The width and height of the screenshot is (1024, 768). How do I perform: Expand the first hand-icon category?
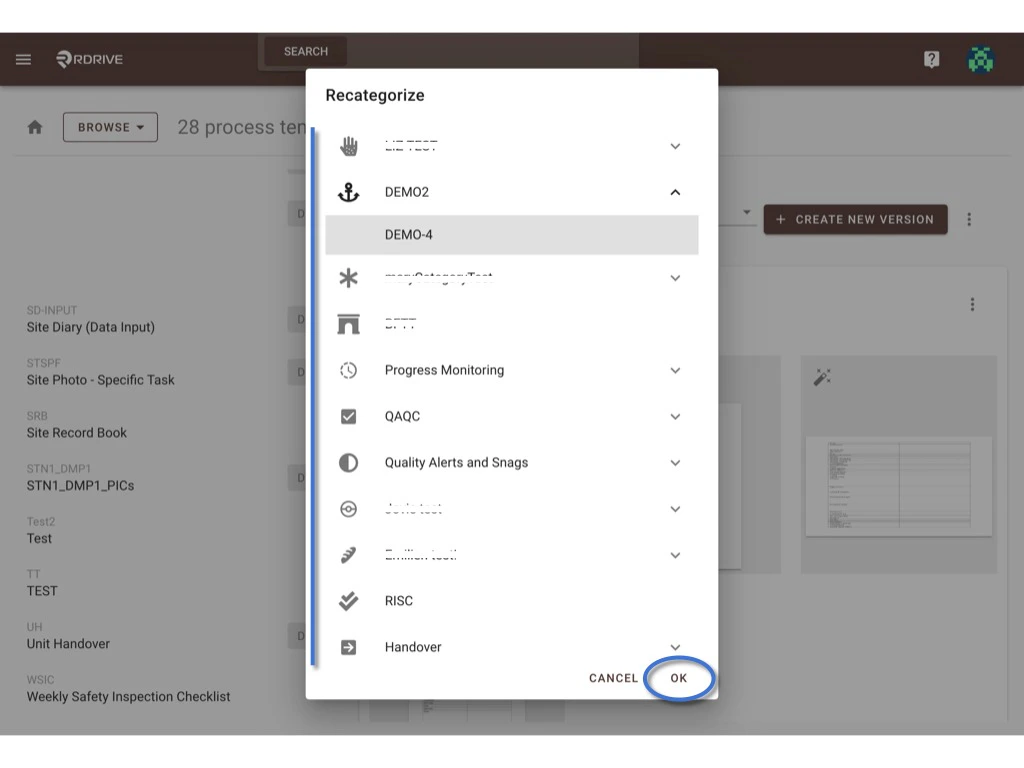675,146
